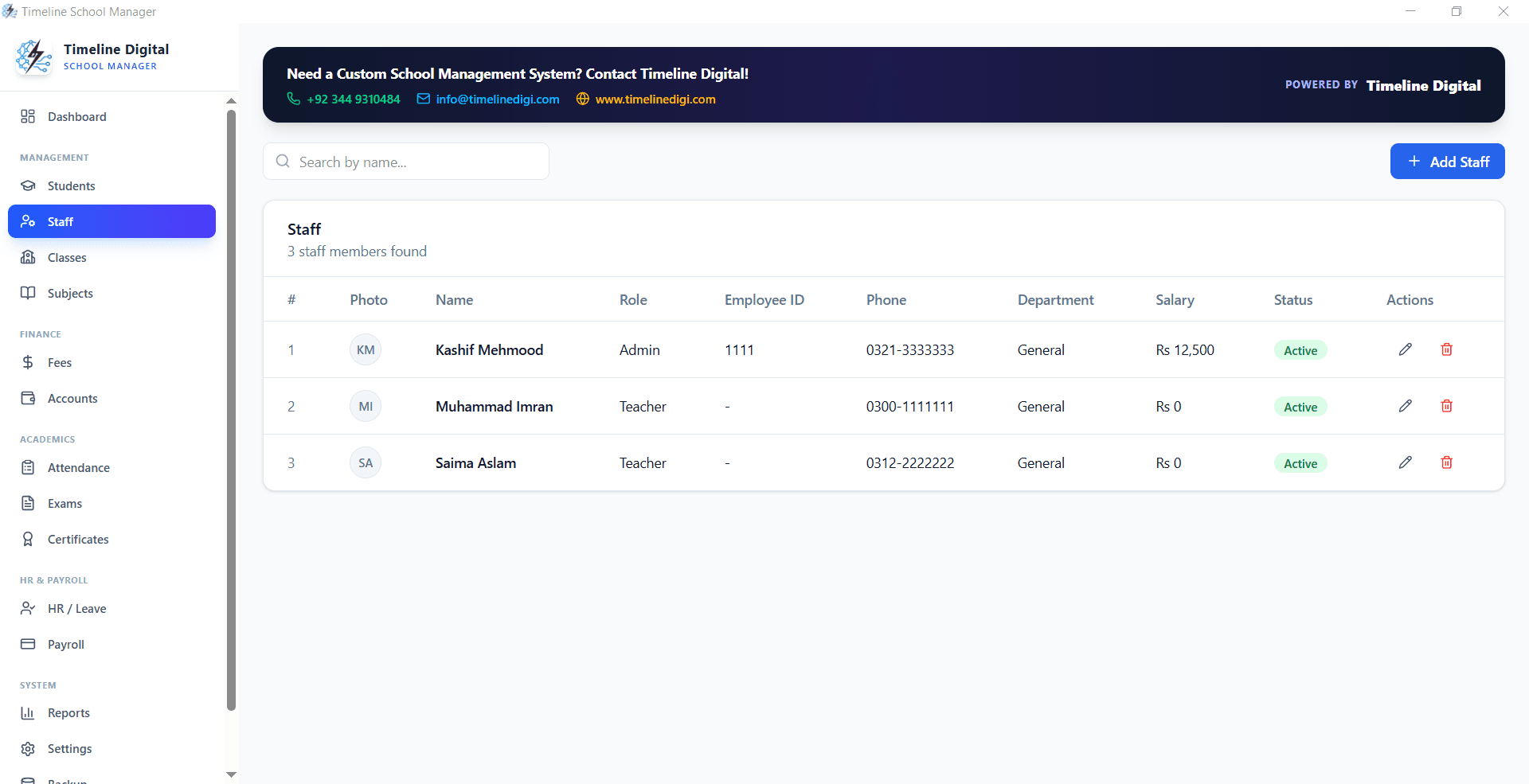Toggle Muhammad Imran's Active status badge
The image size is (1529, 784).
[1300, 406]
